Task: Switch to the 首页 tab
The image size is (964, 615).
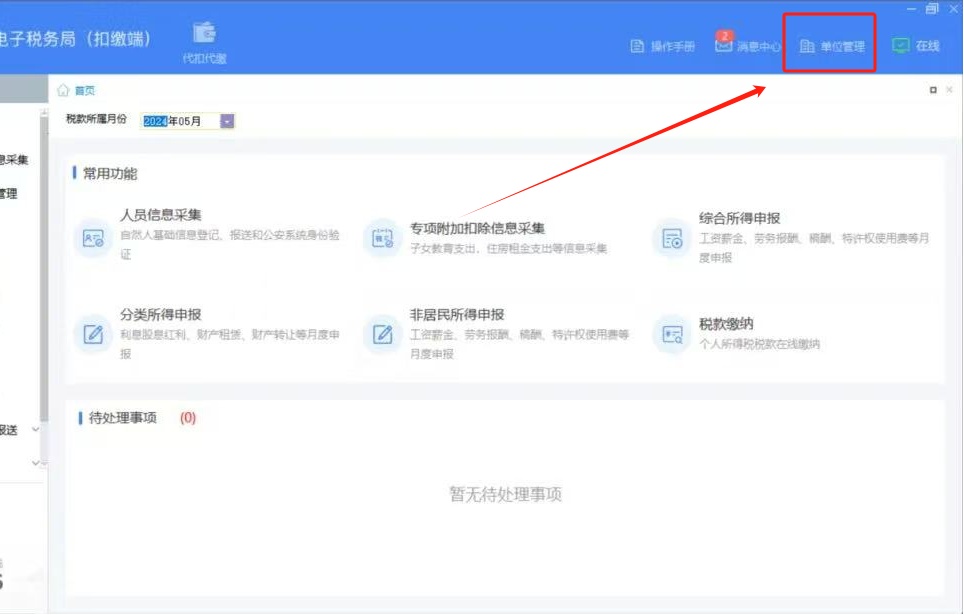Action: 85,90
